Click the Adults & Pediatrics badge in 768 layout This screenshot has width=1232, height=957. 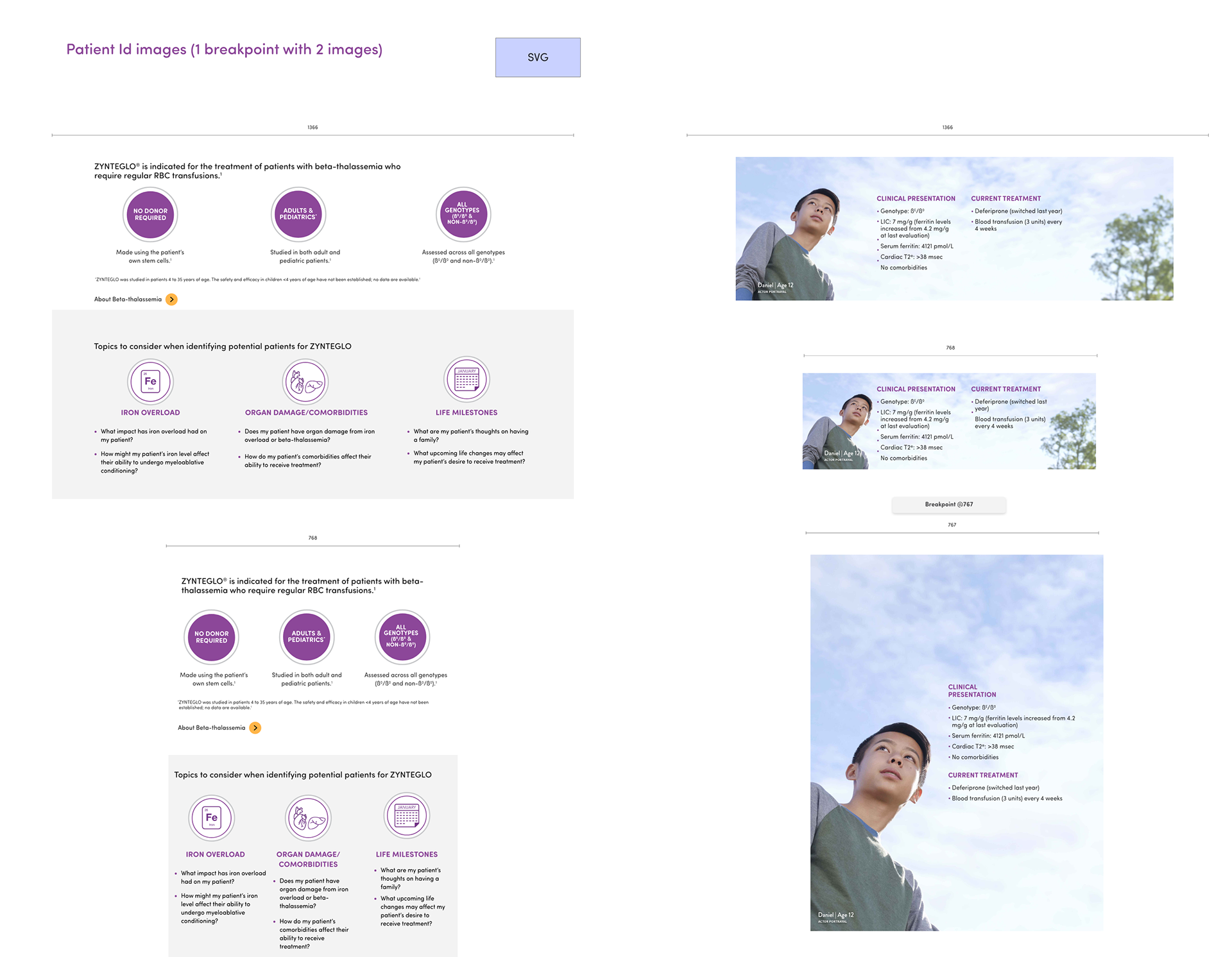click(307, 637)
